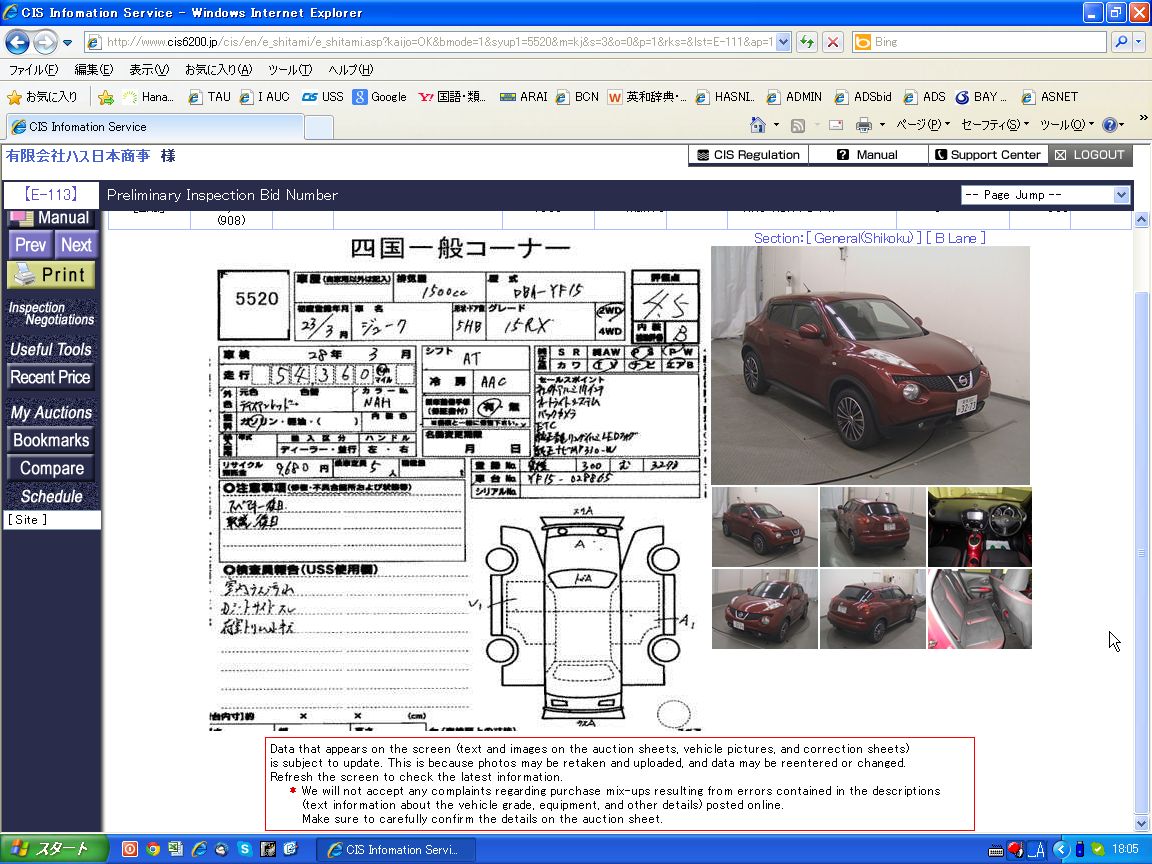Click the Stop loading X icon
The width and height of the screenshot is (1152, 864).
(832, 42)
